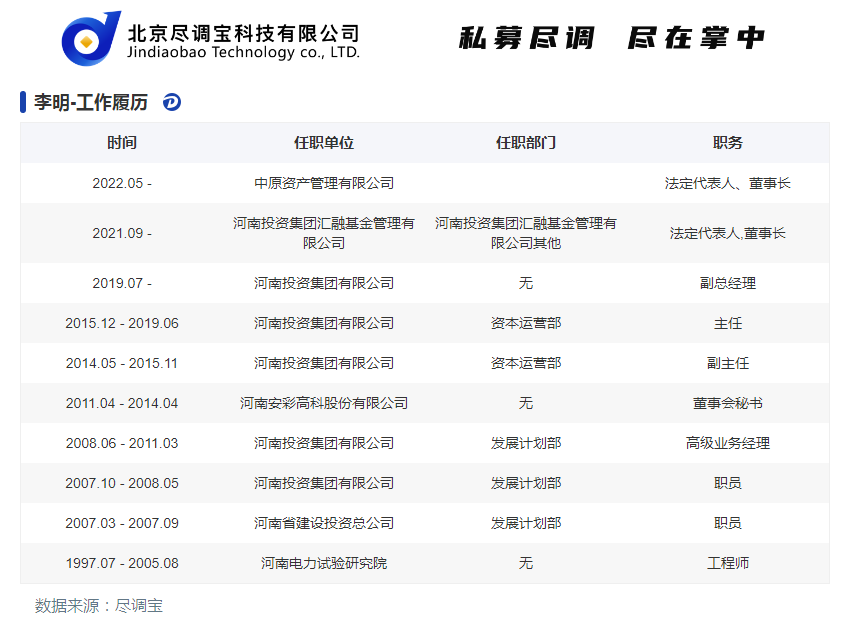Click 资本运营部 in the 2015.12 row
Screen dimensions: 850x625
pyautogui.click(x=526, y=323)
